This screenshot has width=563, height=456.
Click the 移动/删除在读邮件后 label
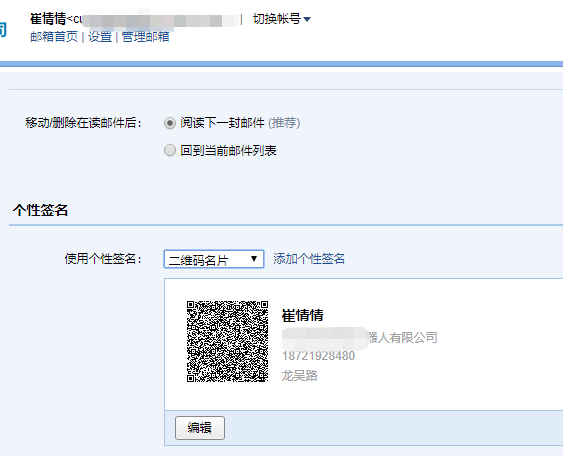[x=83, y=123]
